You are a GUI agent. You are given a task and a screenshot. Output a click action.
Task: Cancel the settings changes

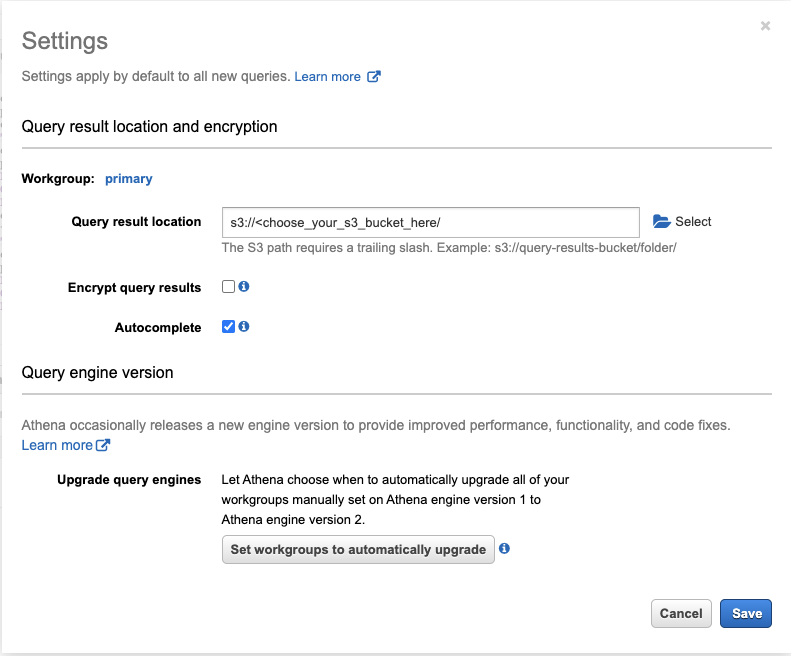pos(681,613)
